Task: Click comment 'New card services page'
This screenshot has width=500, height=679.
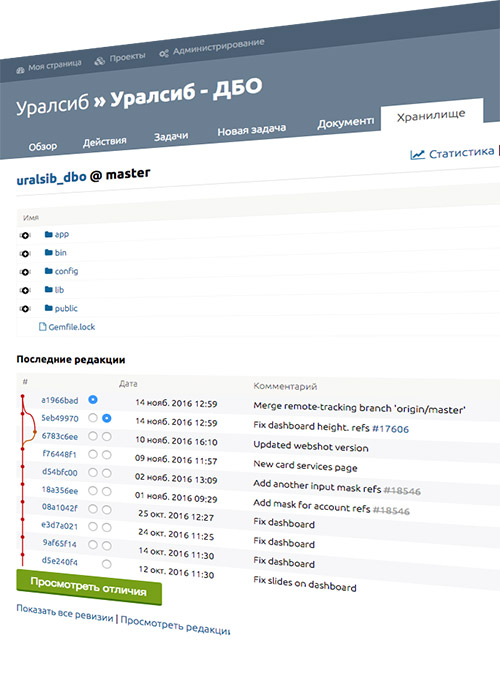Action: pos(305,466)
